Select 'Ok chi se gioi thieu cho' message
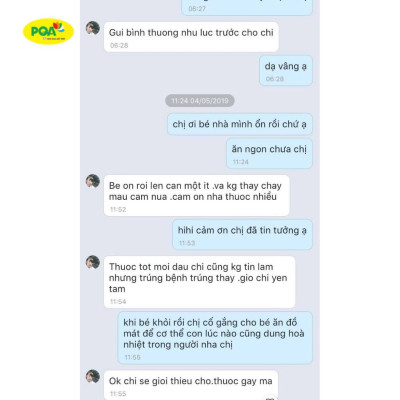This screenshot has height=400, width=400. (x=191, y=385)
